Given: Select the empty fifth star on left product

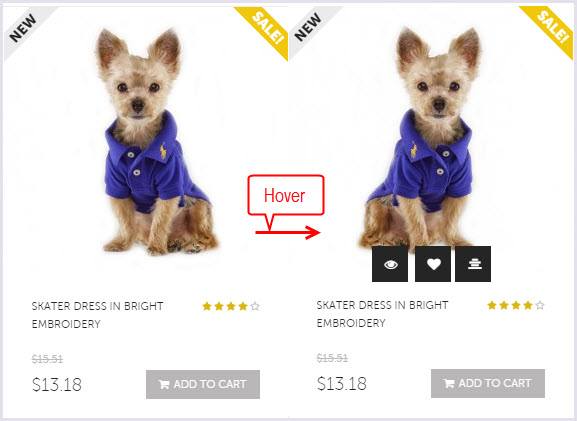Looking at the screenshot, I should [255, 306].
